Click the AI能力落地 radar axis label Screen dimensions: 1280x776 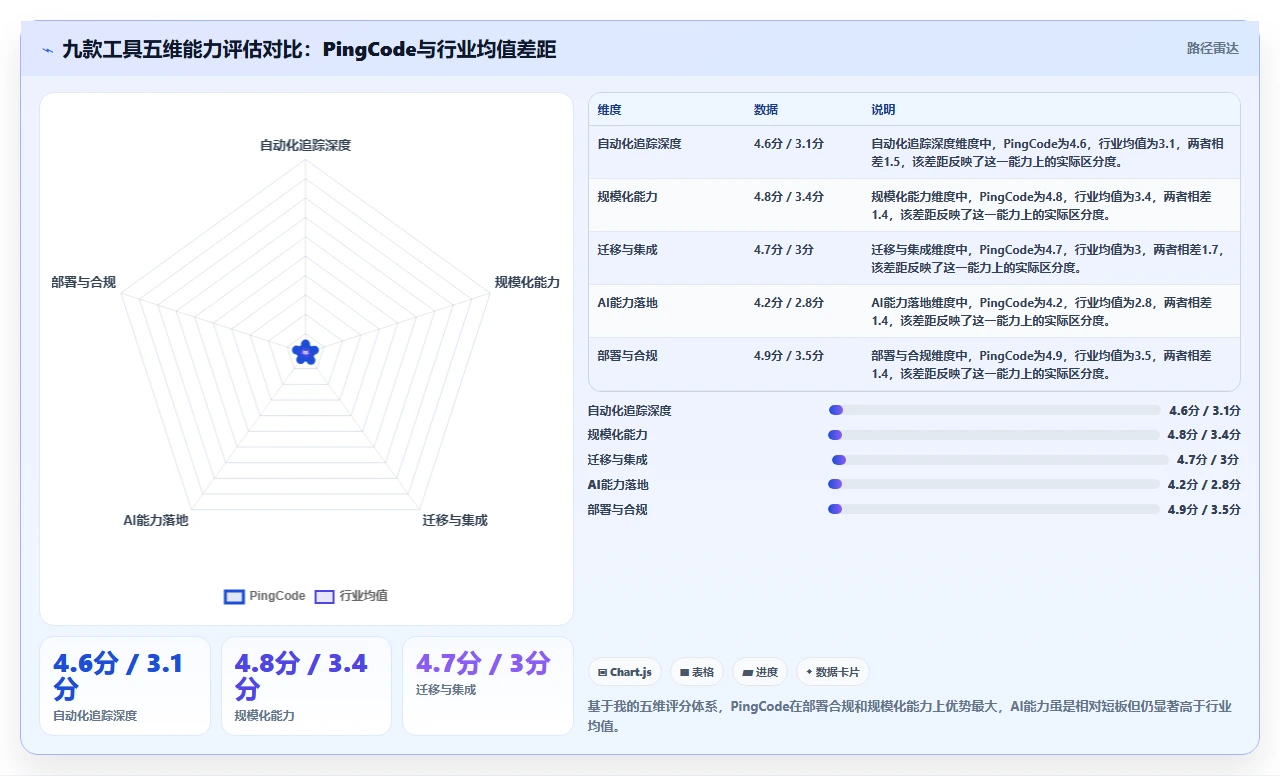pyautogui.click(x=156, y=520)
